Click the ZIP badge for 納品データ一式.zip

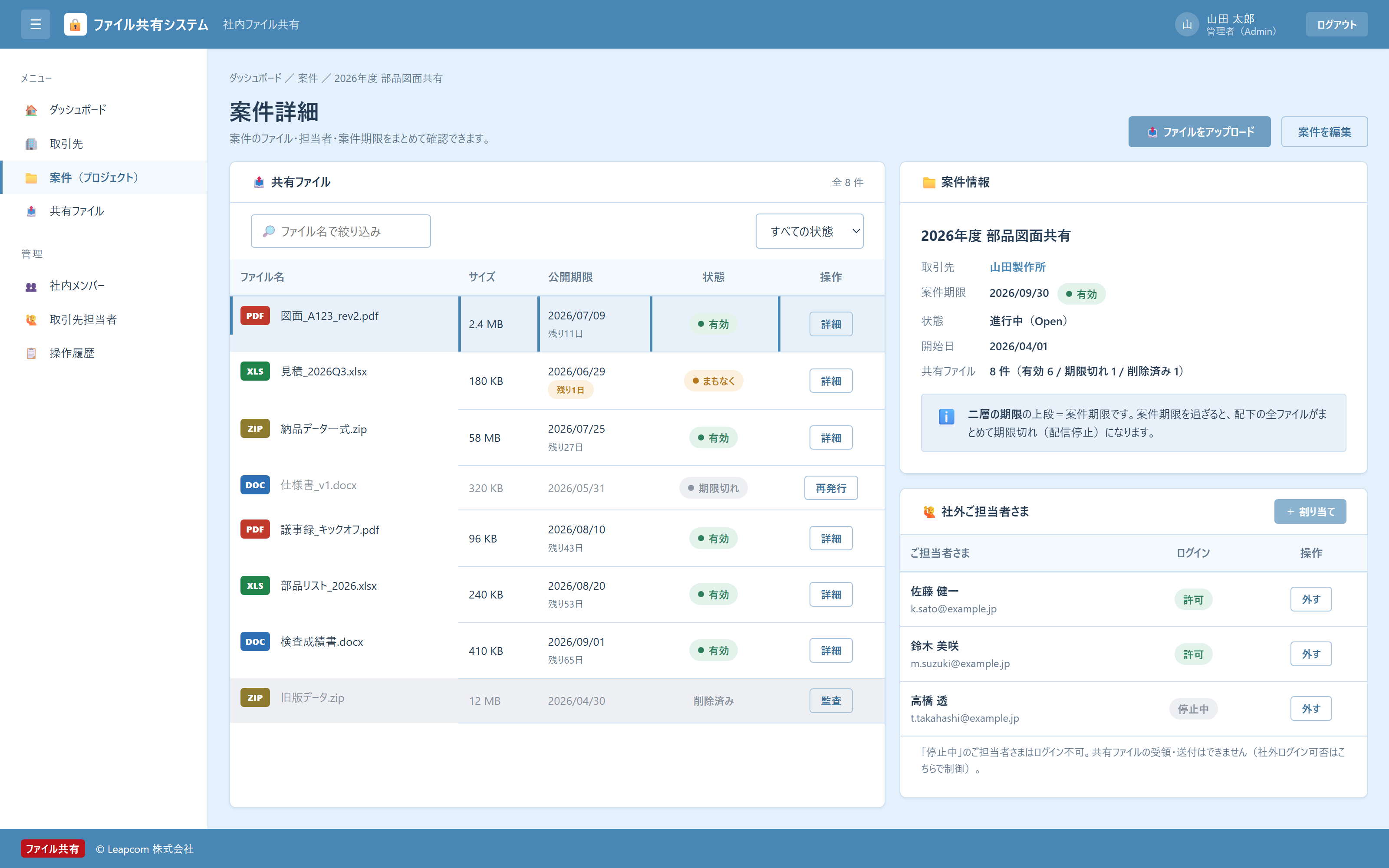(x=255, y=429)
